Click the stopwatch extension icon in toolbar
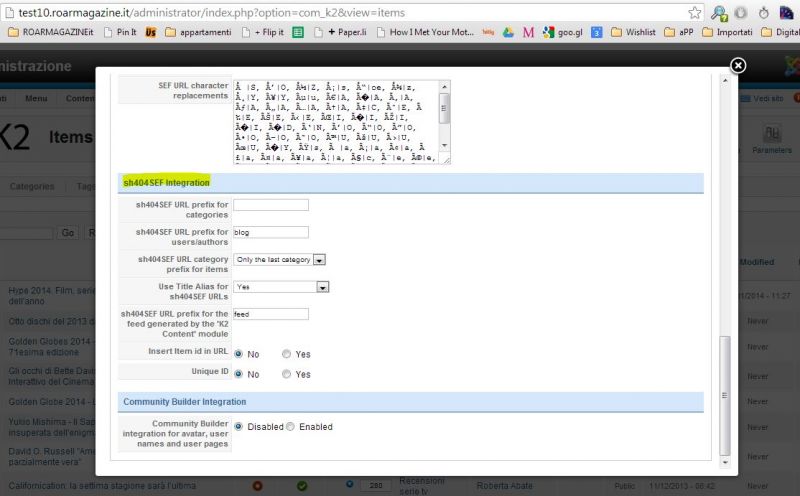The width and height of the screenshot is (800, 496). tap(763, 13)
